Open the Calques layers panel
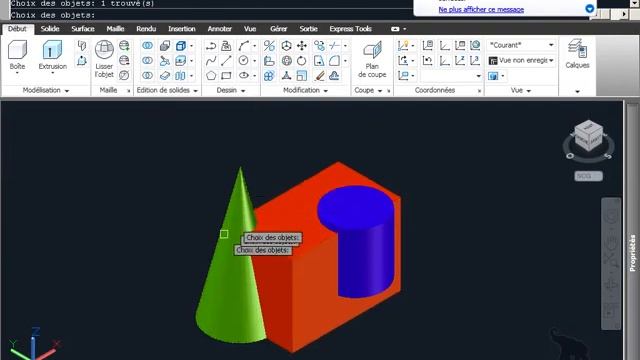The image size is (640, 360). click(577, 53)
